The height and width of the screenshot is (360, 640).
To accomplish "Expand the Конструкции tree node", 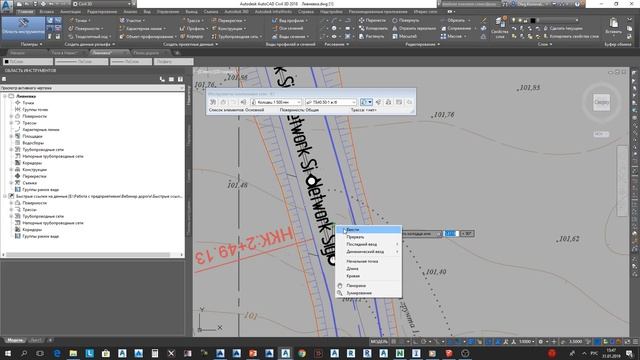I will coord(11,169).
